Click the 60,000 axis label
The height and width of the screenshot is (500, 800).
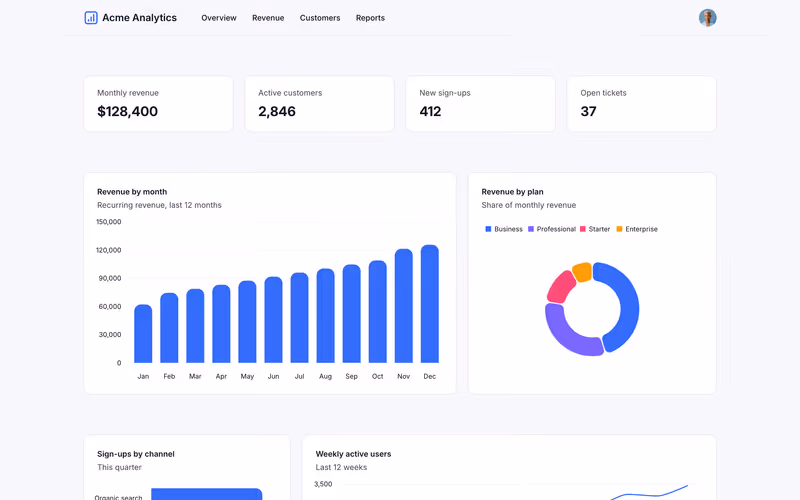click(x=110, y=307)
